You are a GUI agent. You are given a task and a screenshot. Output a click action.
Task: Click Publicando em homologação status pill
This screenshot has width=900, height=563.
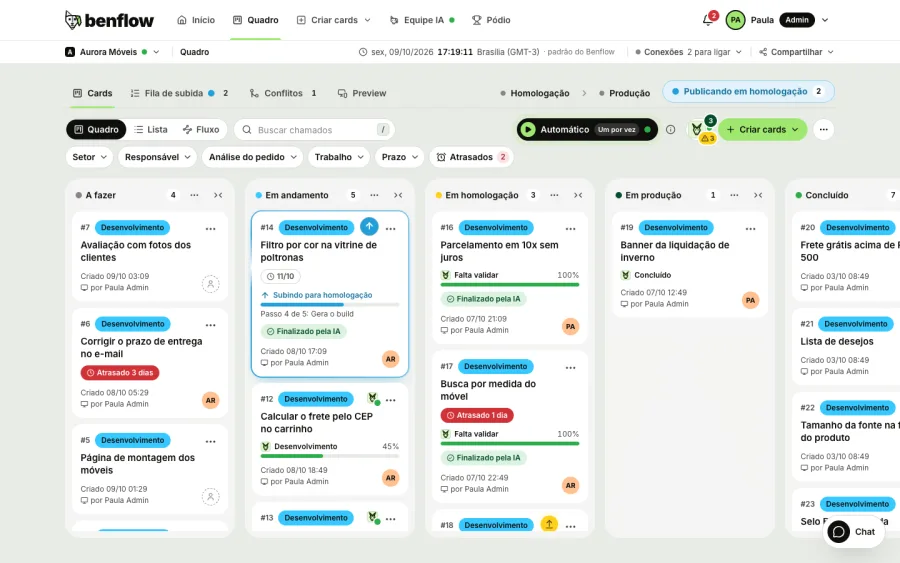click(748, 92)
